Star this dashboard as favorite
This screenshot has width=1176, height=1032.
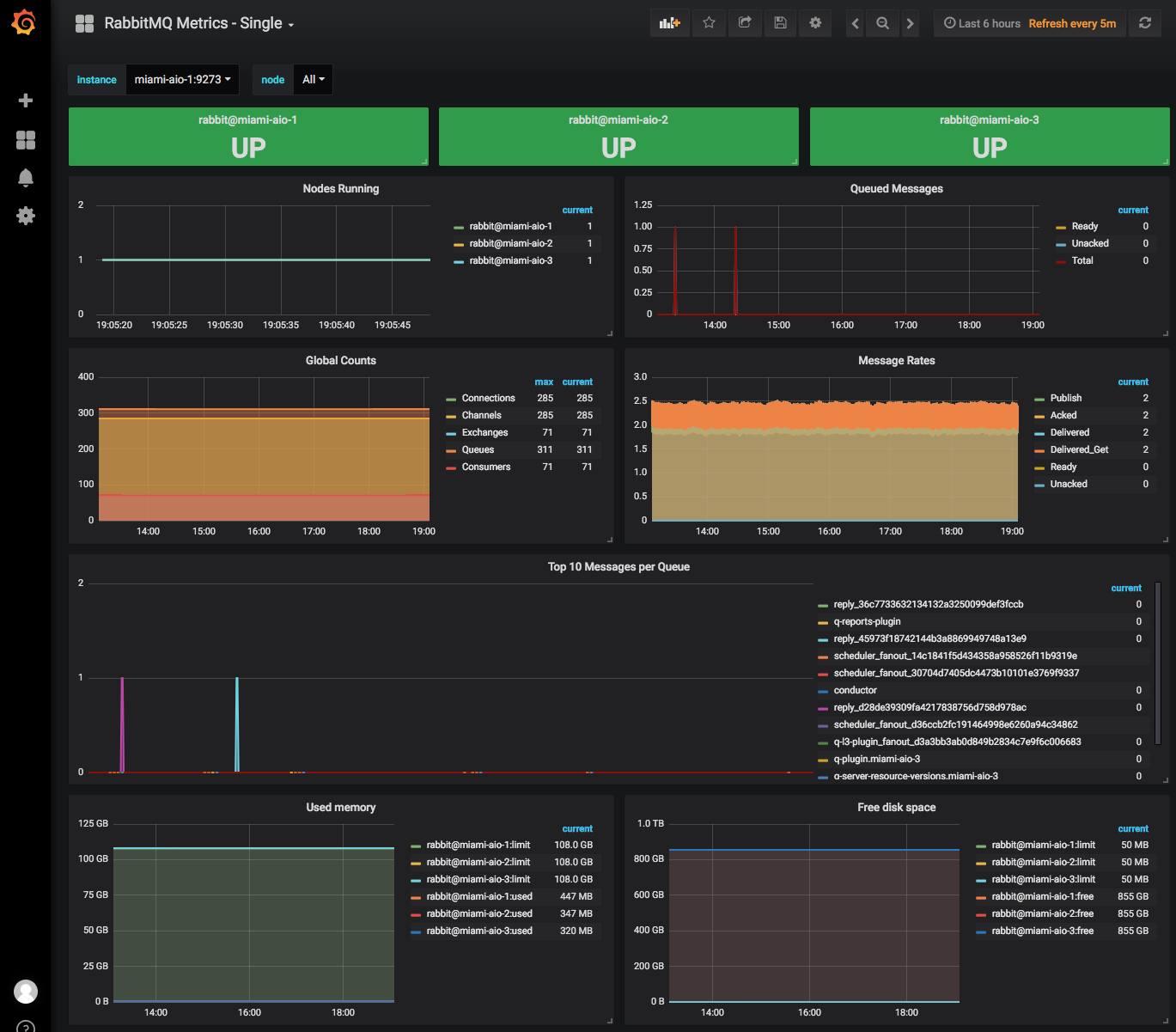tap(709, 23)
